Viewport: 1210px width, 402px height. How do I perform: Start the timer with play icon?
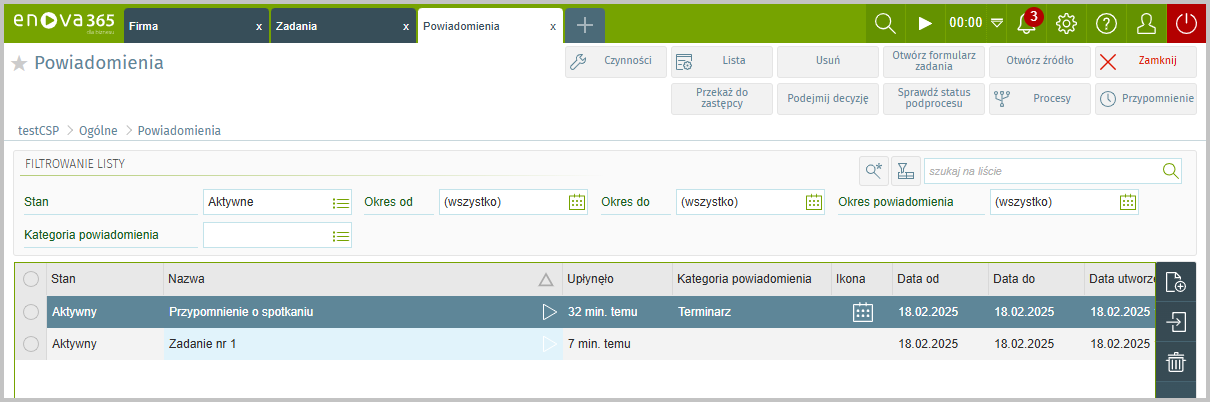[x=923, y=23]
